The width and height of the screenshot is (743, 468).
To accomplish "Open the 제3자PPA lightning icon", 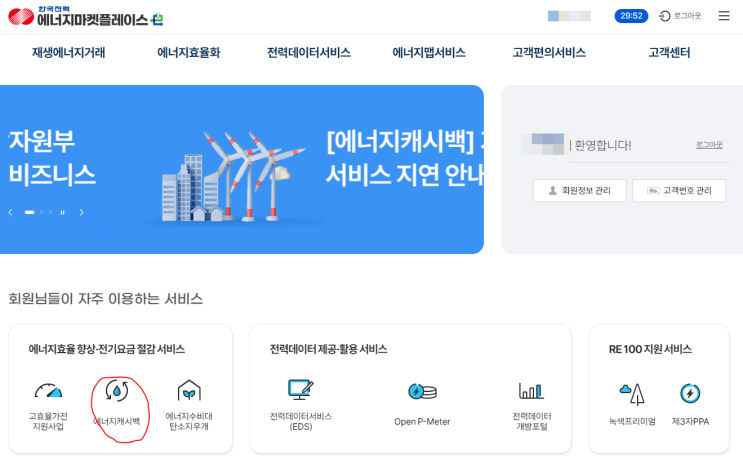I will pyautogui.click(x=690, y=393).
